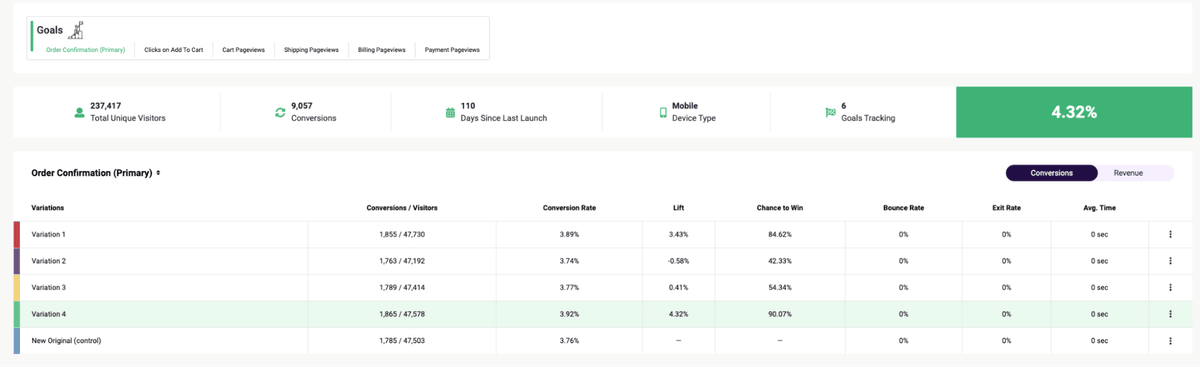This screenshot has height=367, width=1200.
Task: Open the Shipping Pageviews goal tab
Action: coord(311,49)
